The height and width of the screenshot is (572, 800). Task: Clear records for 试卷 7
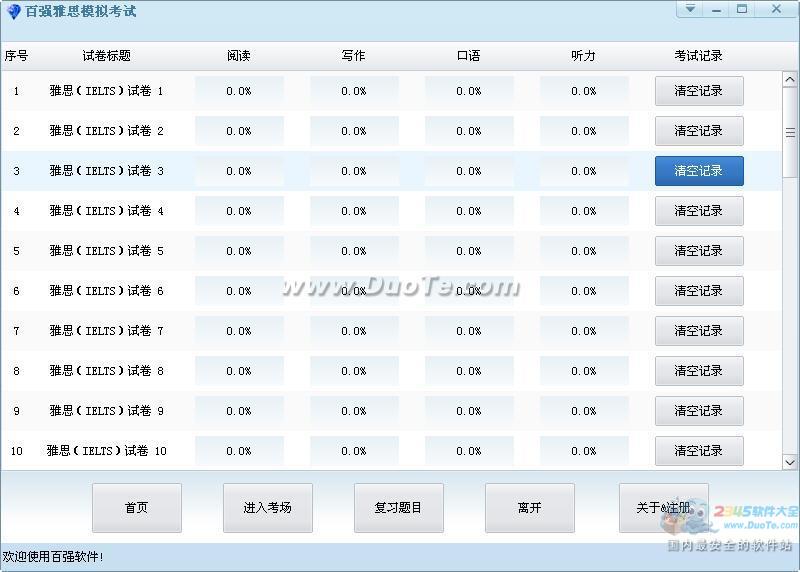(699, 331)
